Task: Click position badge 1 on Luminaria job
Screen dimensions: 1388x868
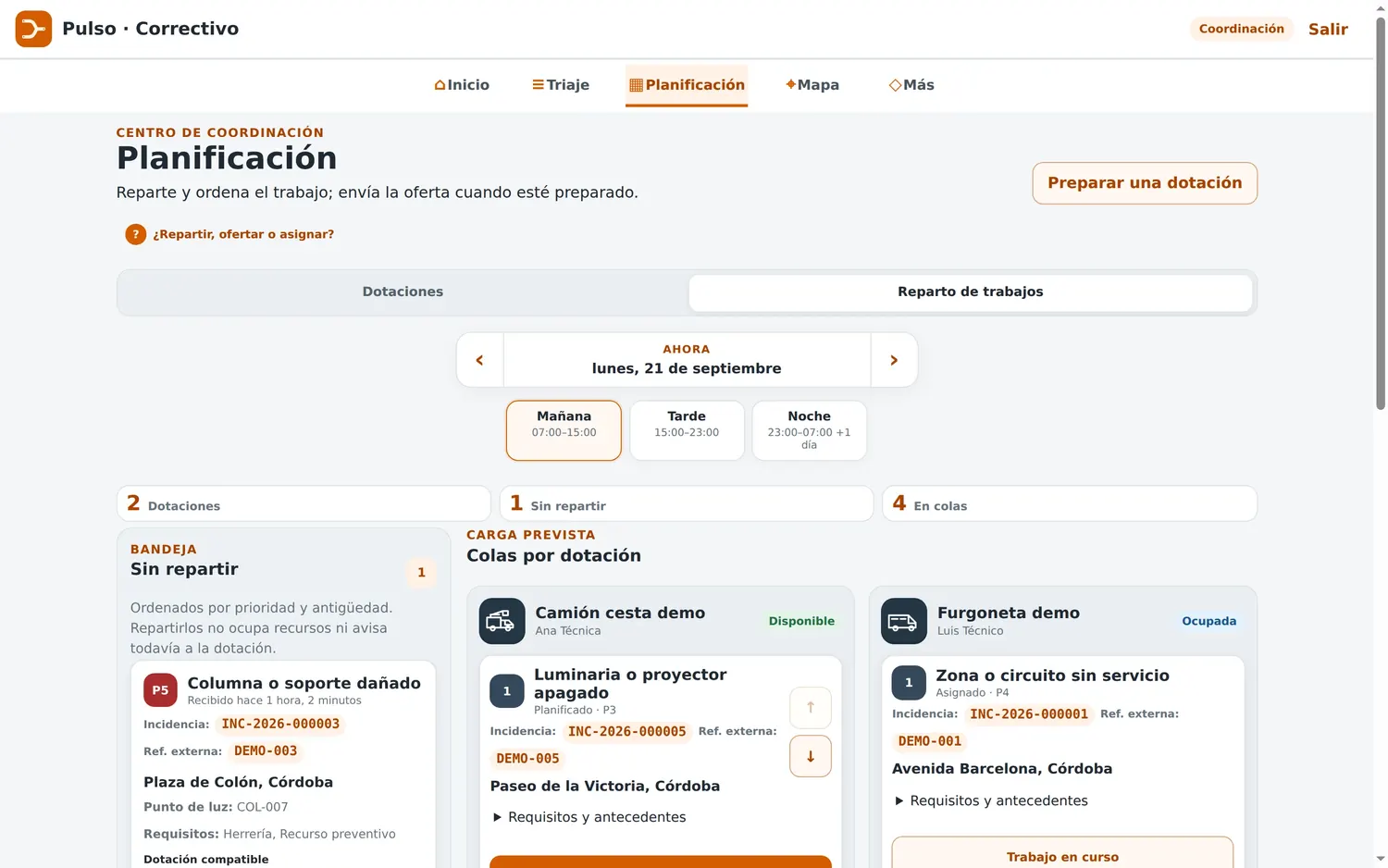Action: click(506, 691)
